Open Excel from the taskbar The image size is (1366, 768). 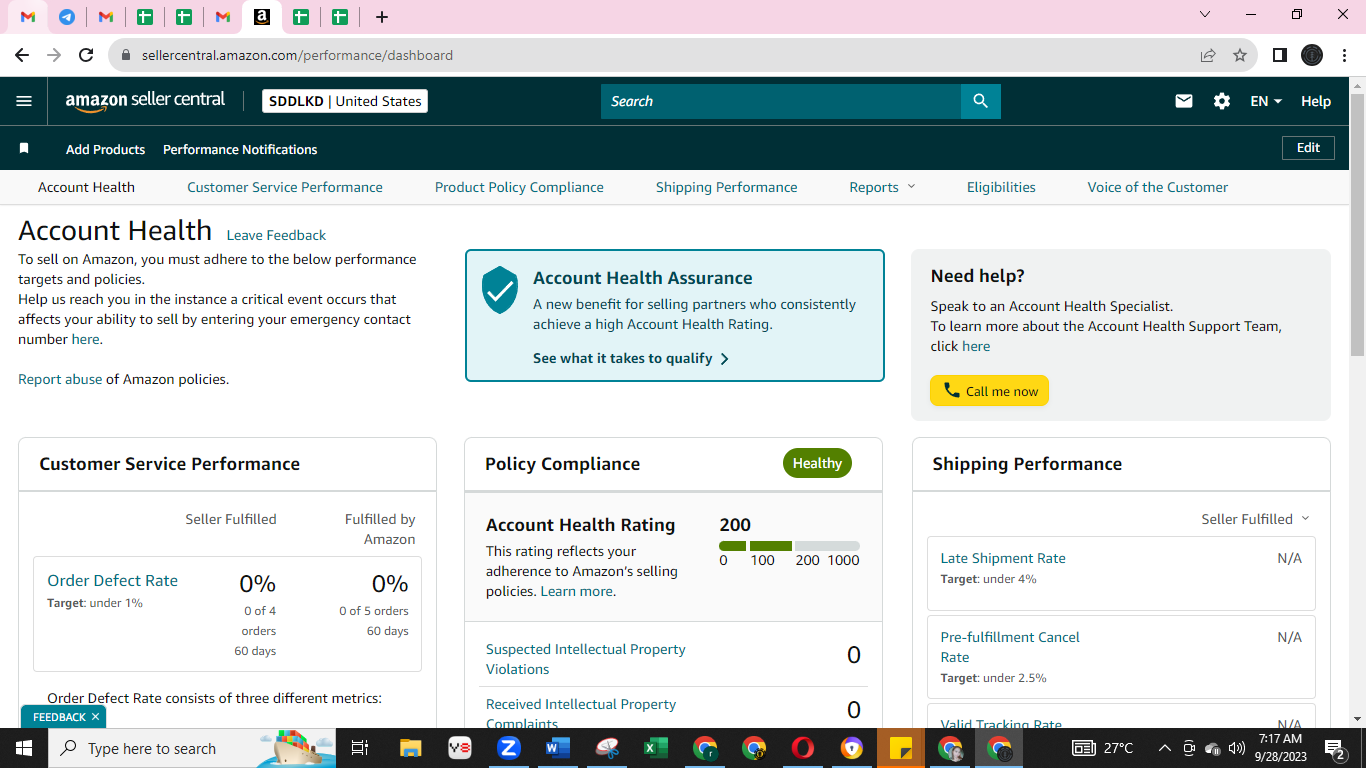(655, 748)
